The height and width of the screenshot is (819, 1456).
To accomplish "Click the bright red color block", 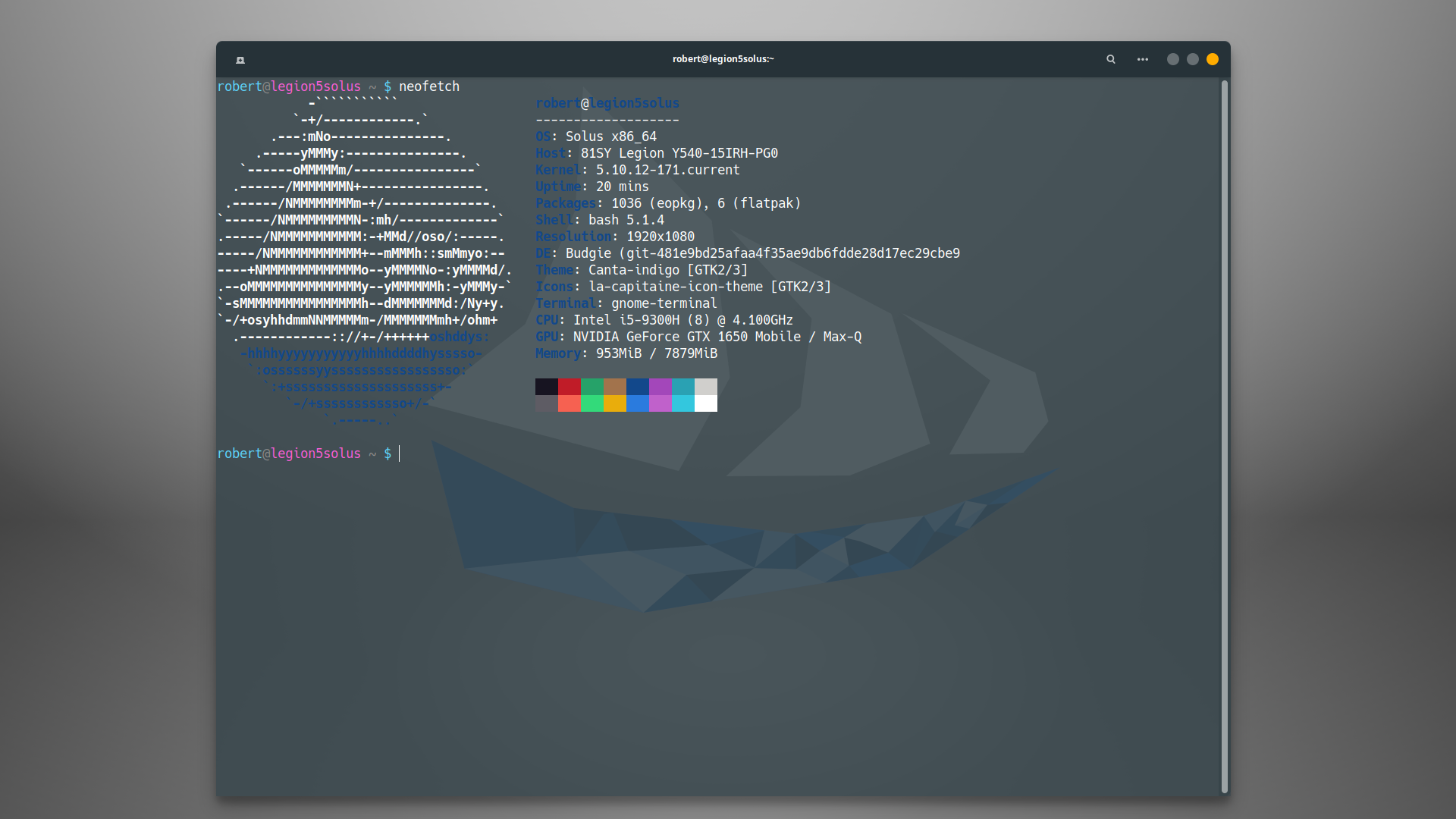I will [x=570, y=403].
